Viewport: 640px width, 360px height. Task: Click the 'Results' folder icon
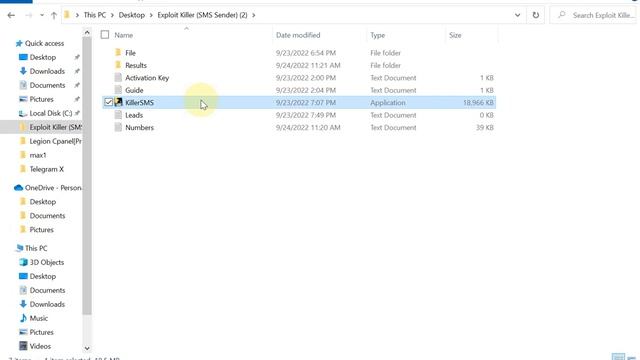point(118,64)
